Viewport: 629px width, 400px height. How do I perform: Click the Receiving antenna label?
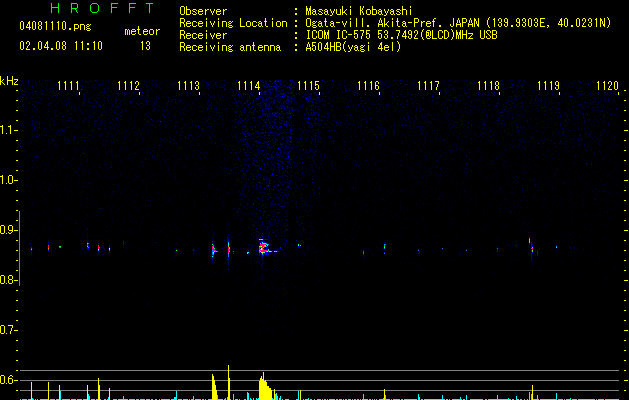pos(230,47)
